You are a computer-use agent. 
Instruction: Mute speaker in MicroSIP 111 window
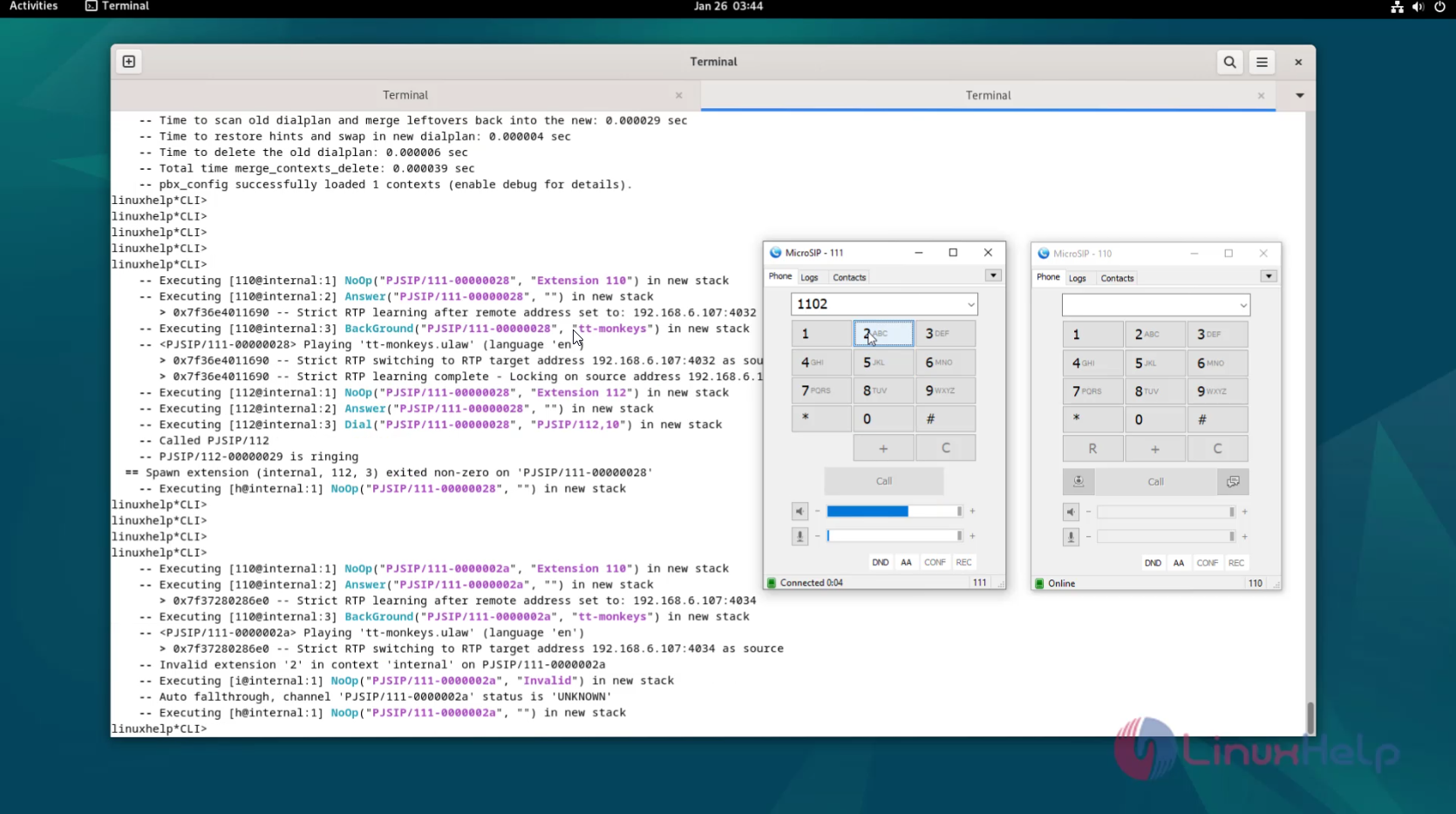point(799,512)
